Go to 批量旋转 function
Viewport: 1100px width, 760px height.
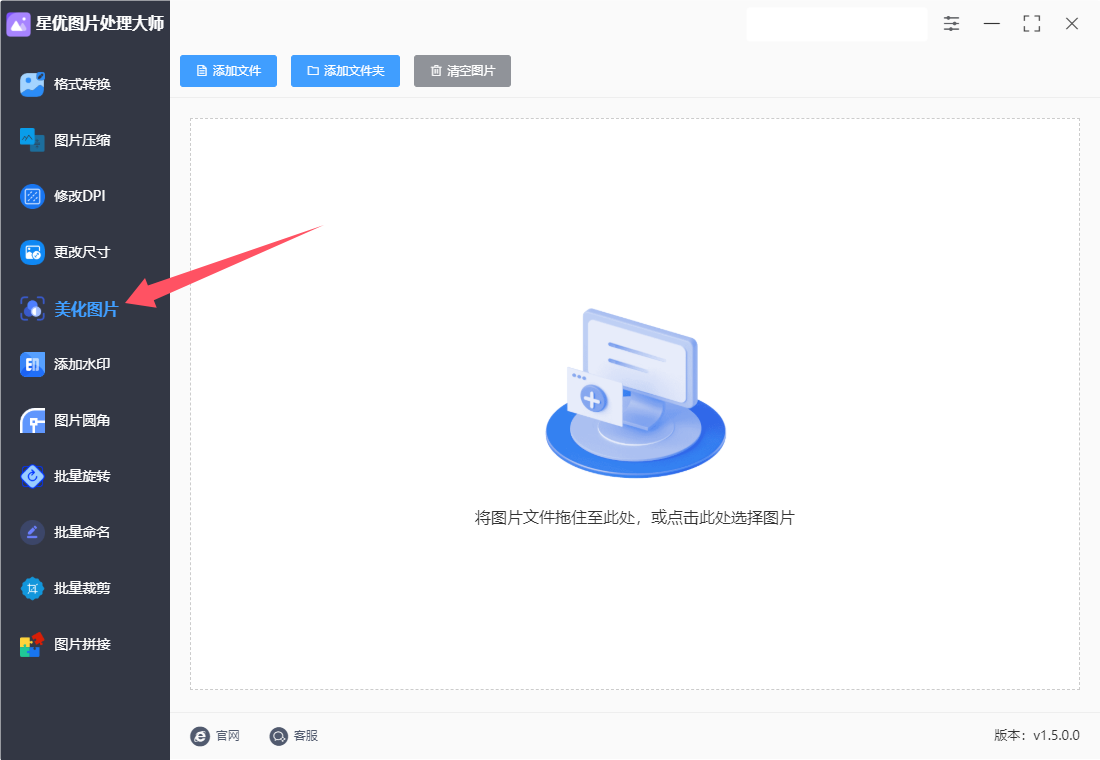click(82, 476)
